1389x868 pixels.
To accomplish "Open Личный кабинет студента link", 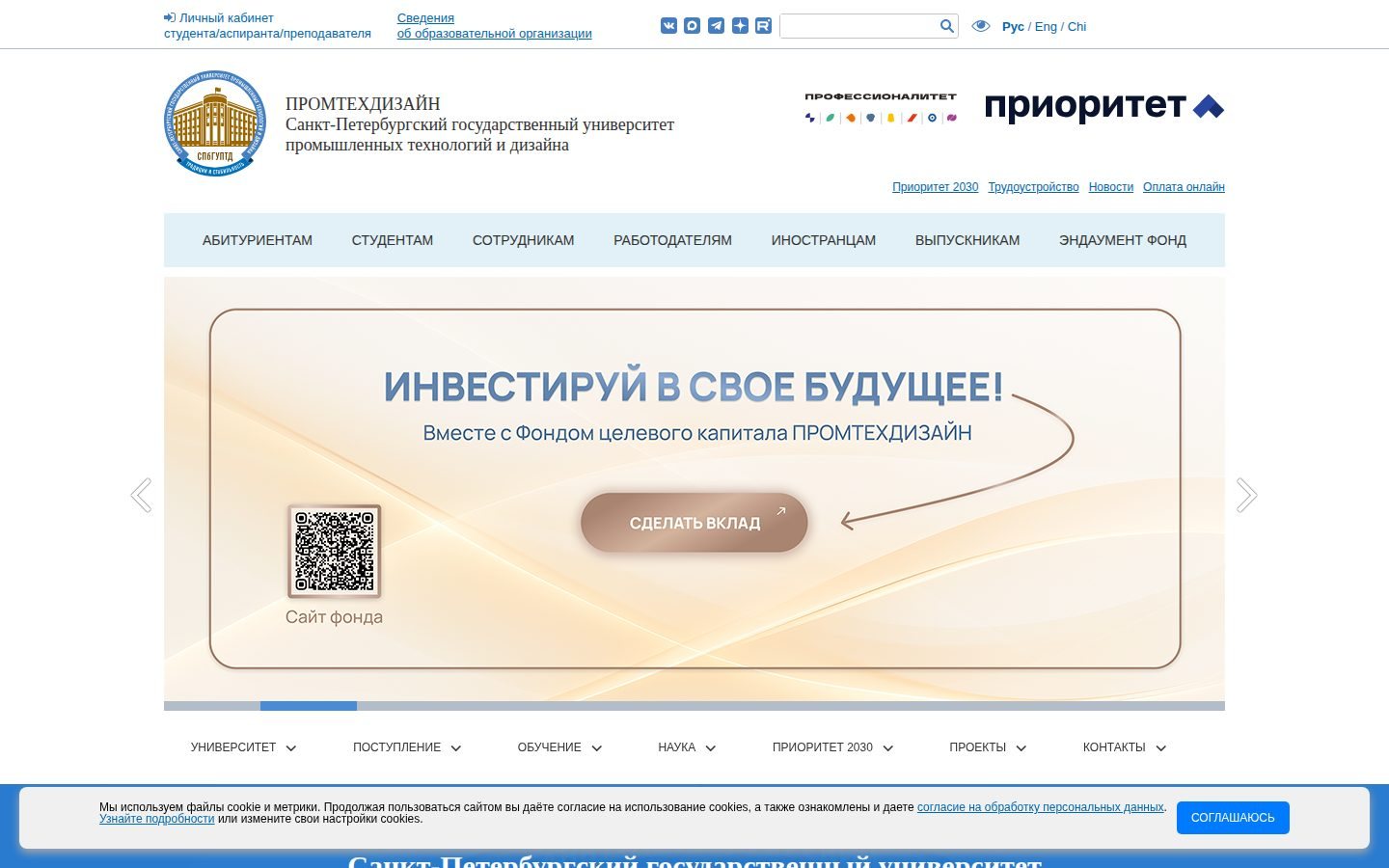I will tap(267, 25).
